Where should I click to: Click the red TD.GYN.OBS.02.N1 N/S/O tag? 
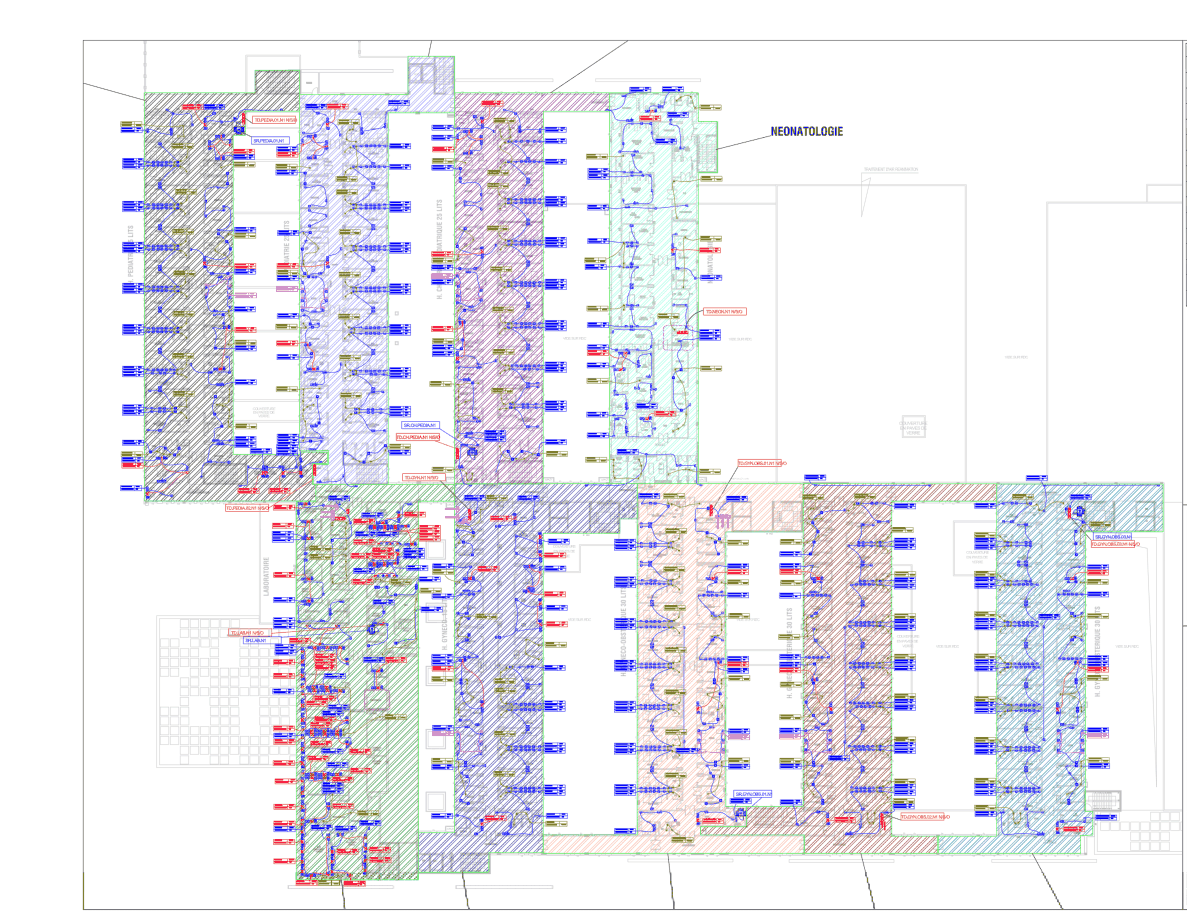click(x=925, y=817)
